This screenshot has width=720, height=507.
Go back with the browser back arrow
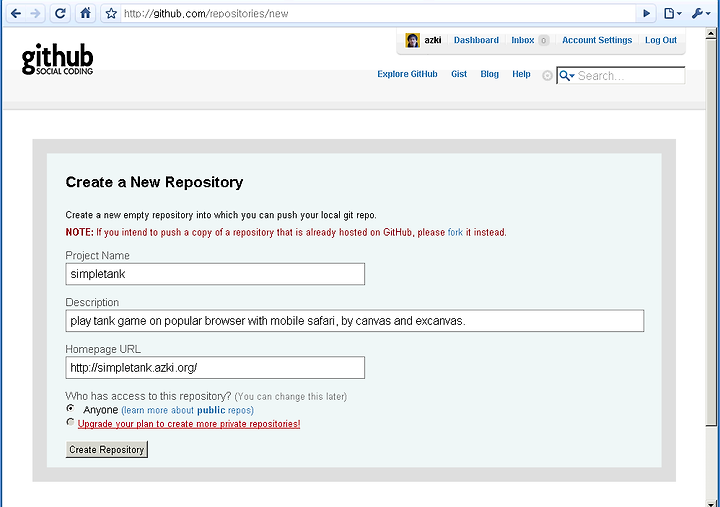point(16,13)
